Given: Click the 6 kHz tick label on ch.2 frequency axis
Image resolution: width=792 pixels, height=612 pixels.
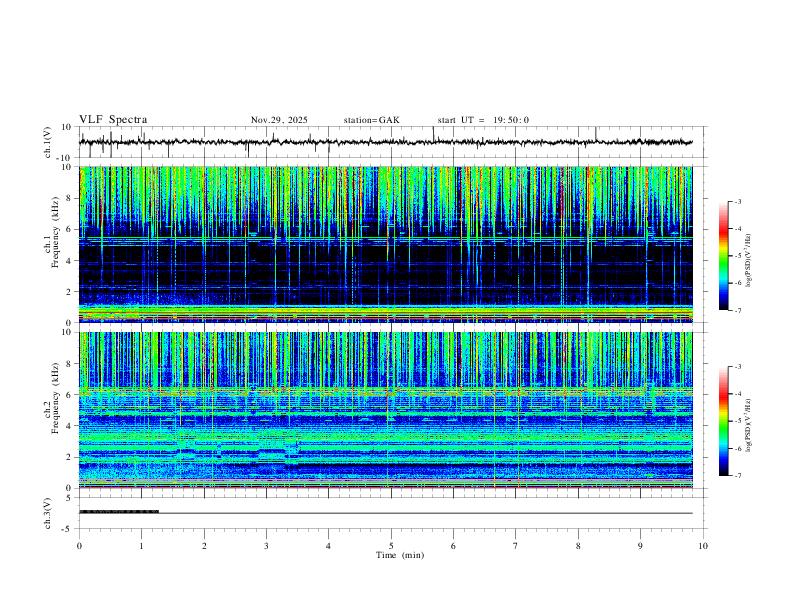Looking at the screenshot, I should pos(70,395).
